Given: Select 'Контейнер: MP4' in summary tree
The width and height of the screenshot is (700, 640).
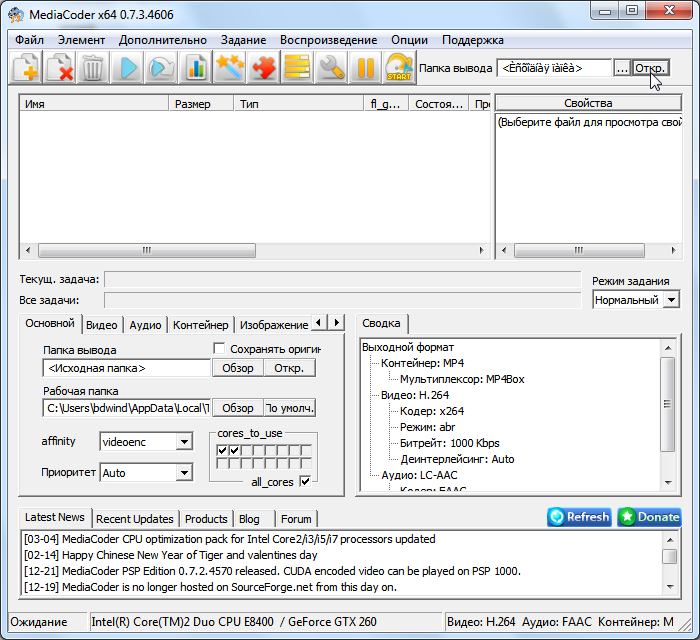Looking at the screenshot, I should (422, 363).
